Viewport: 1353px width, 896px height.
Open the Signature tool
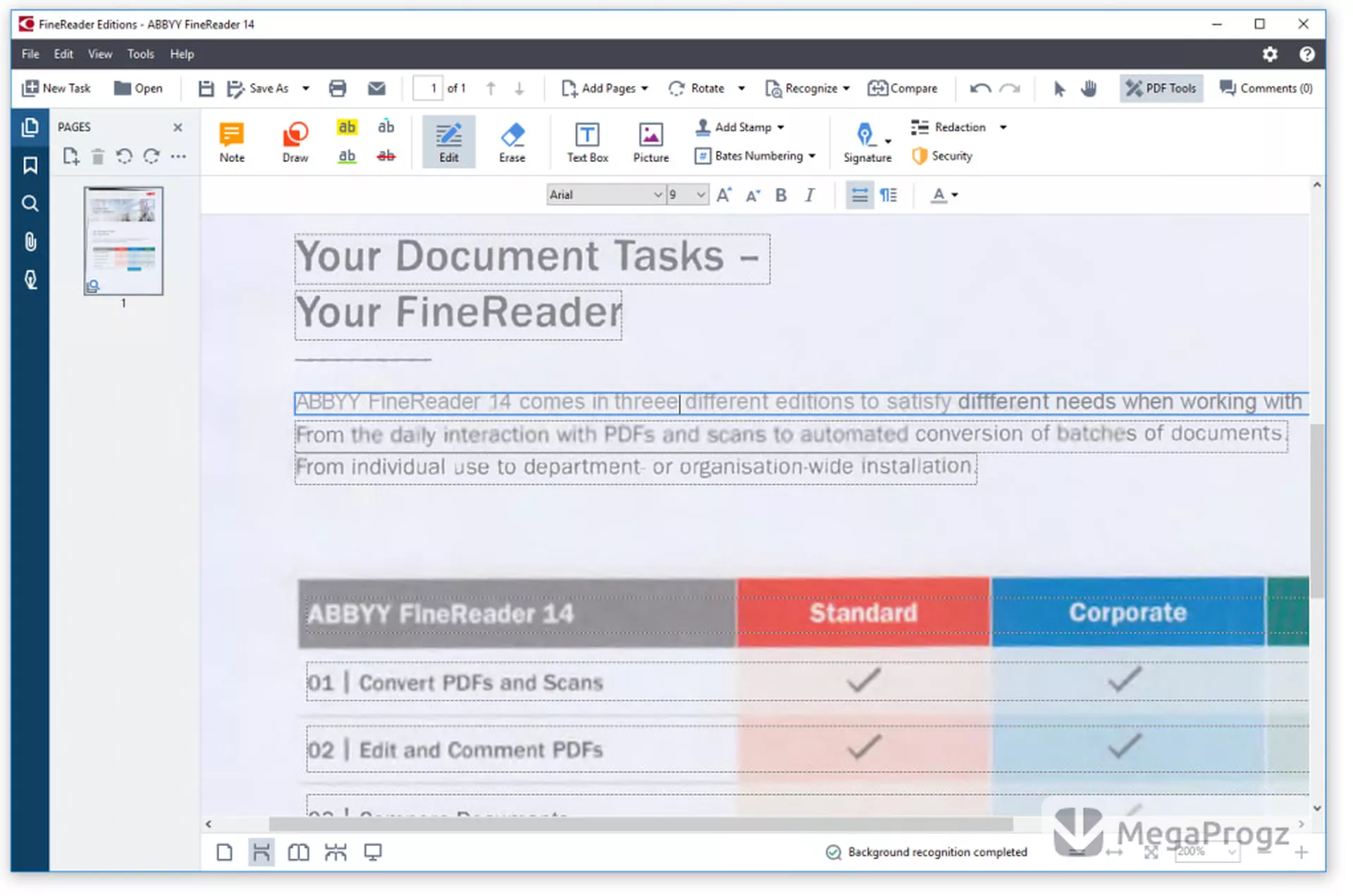[867, 142]
